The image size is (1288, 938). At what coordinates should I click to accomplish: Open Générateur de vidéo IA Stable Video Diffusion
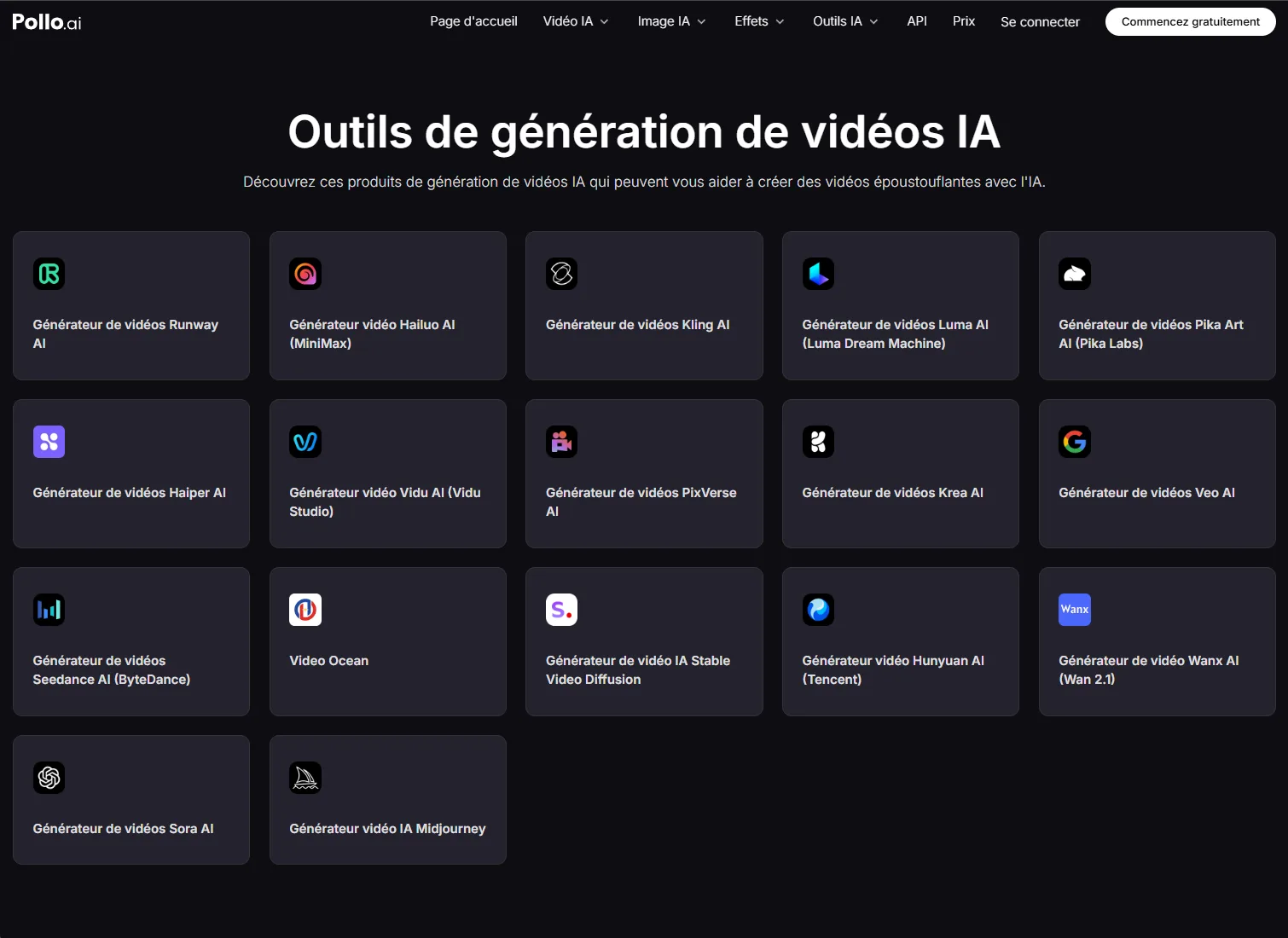638,670
